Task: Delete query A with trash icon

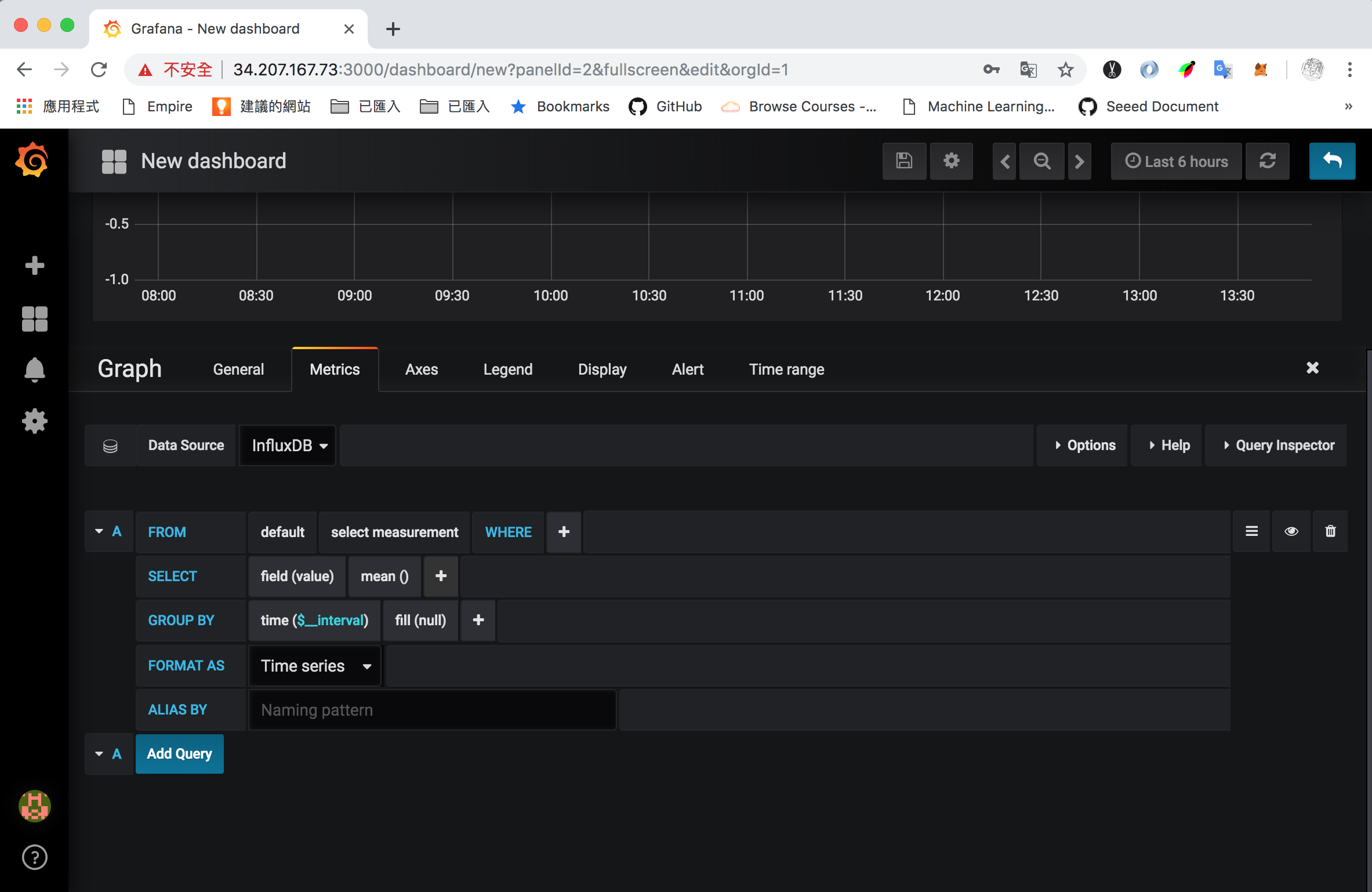Action: pyautogui.click(x=1330, y=531)
